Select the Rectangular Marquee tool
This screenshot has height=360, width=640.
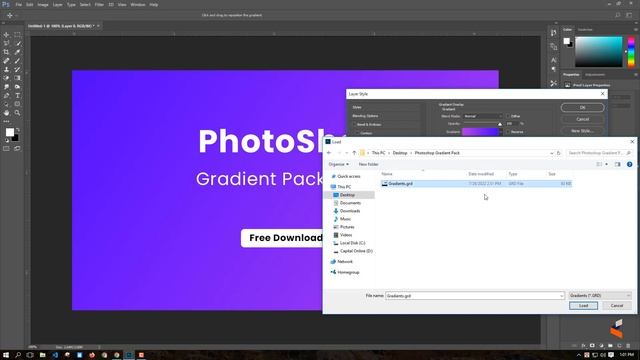17,35
